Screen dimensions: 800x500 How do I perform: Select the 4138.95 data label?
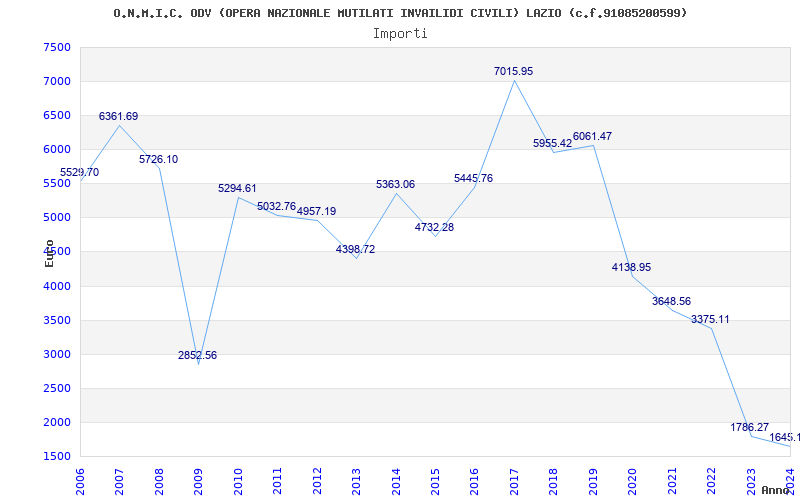point(632,267)
